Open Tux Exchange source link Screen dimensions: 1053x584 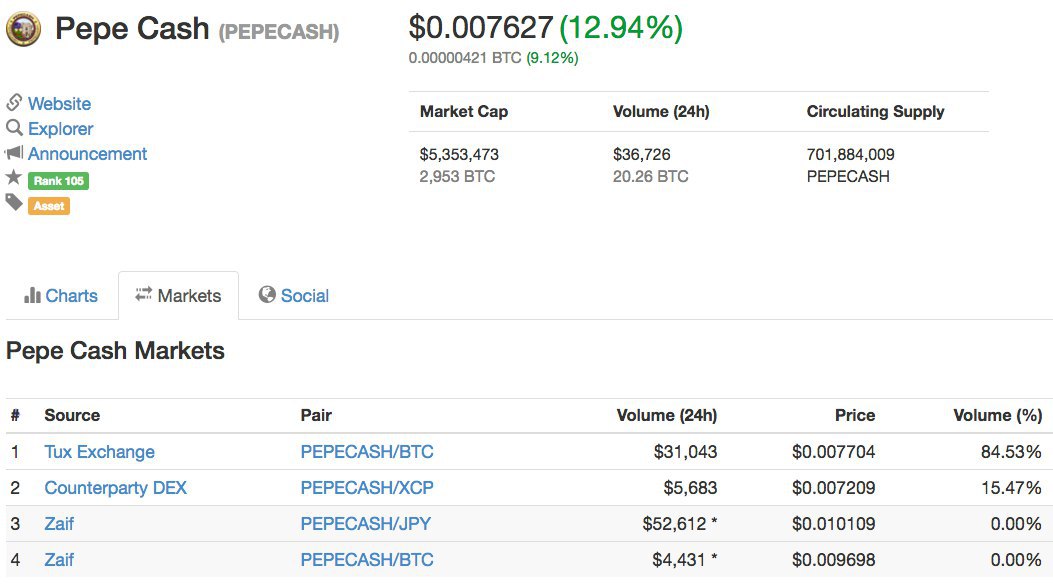99,452
